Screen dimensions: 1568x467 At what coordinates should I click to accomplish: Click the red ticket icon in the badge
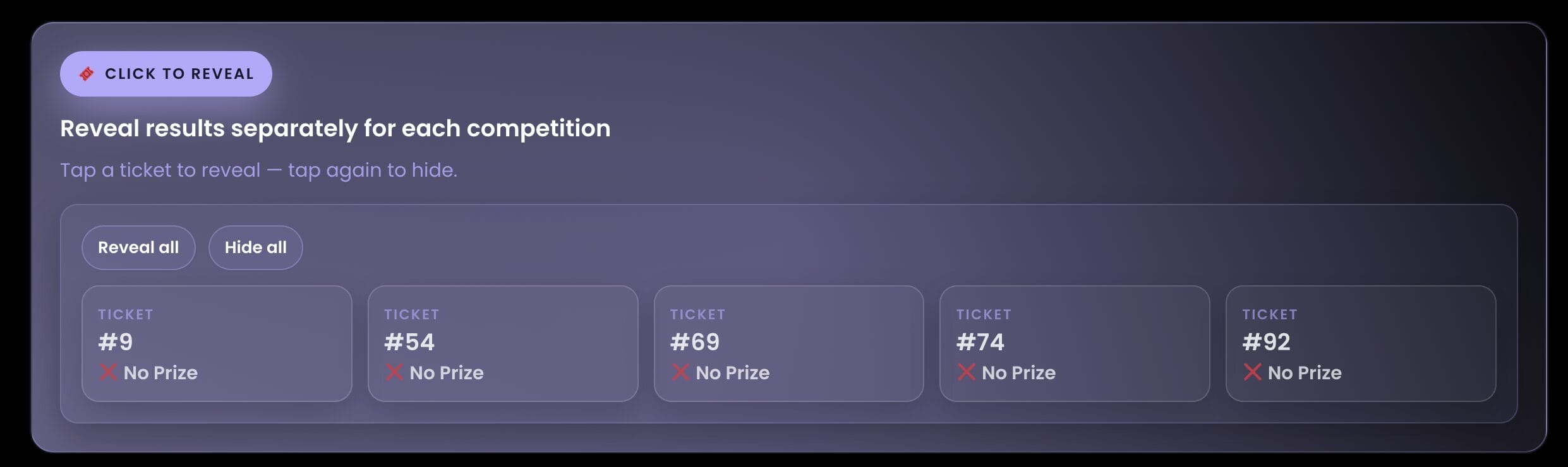tap(87, 74)
